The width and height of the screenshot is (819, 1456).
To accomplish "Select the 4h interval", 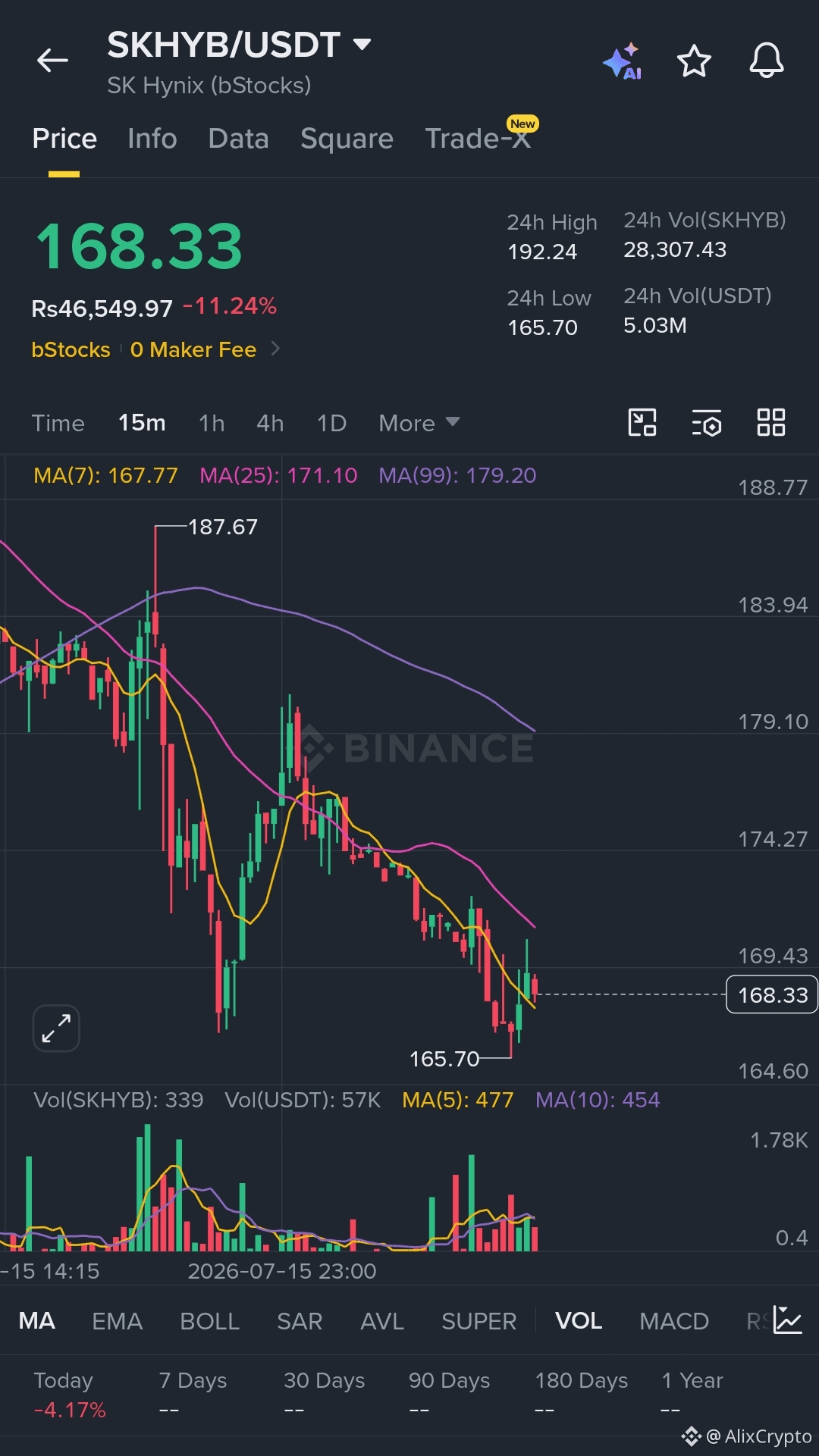I will click(270, 423).
